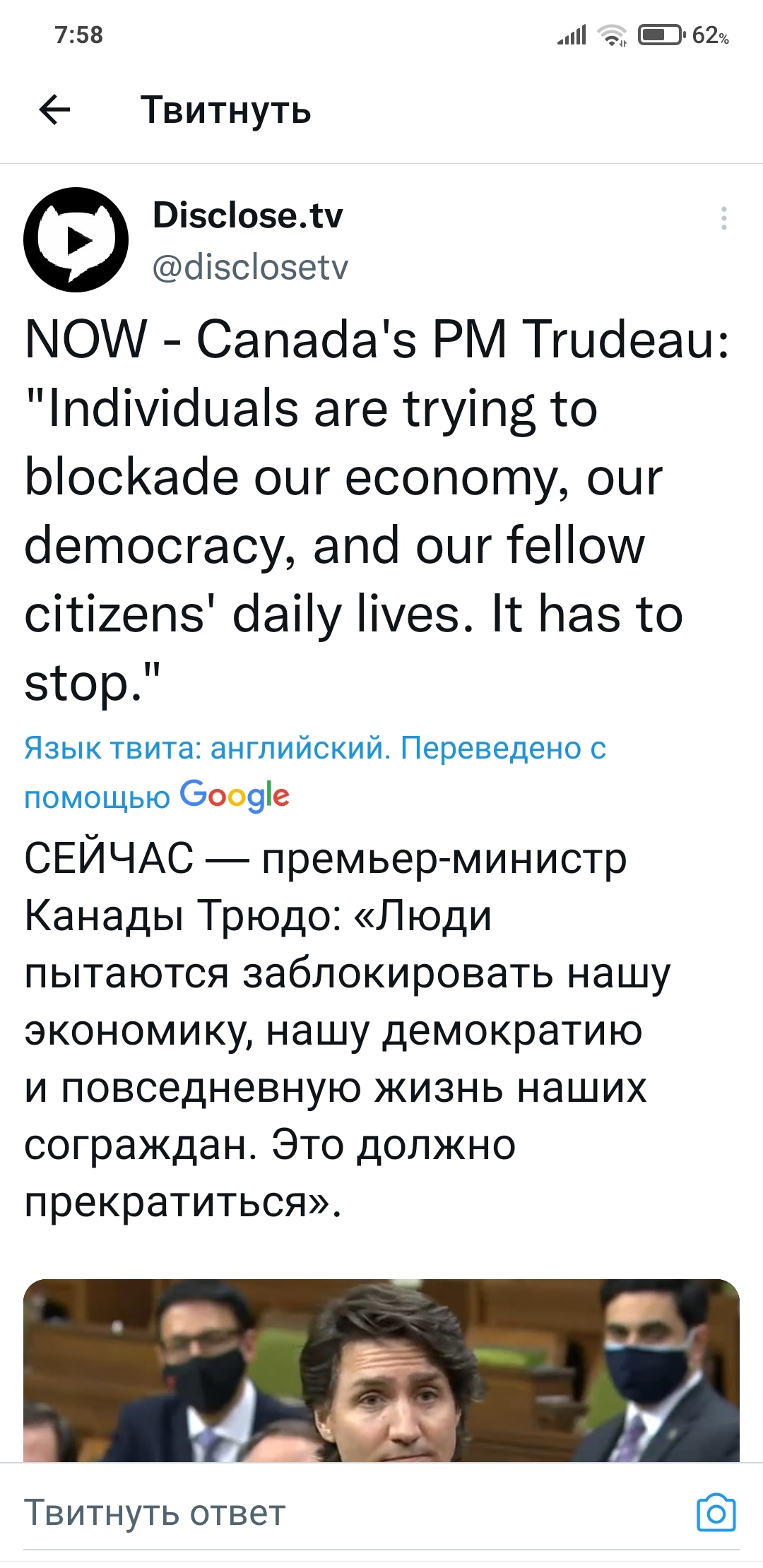Tap the 'Твитнуть' header title
This screenshot has width=763, height=1568.
tap(226, 110)
